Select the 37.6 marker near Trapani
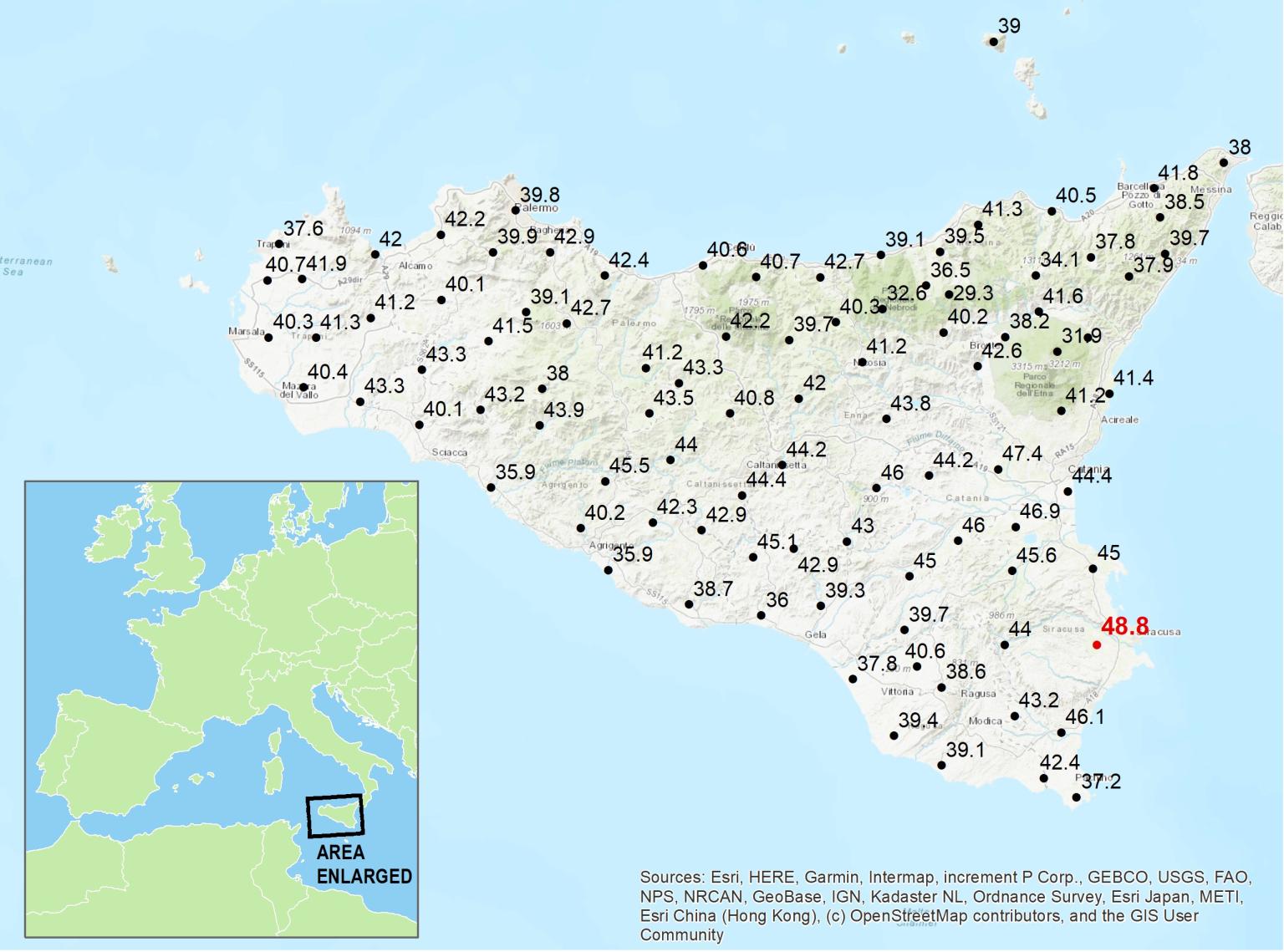The width and height of the screenshot is (1284, 952). (278, 244)
